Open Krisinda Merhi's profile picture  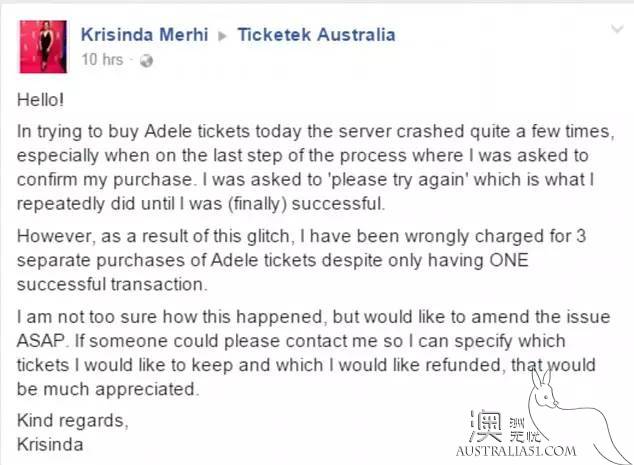(43, 47)
